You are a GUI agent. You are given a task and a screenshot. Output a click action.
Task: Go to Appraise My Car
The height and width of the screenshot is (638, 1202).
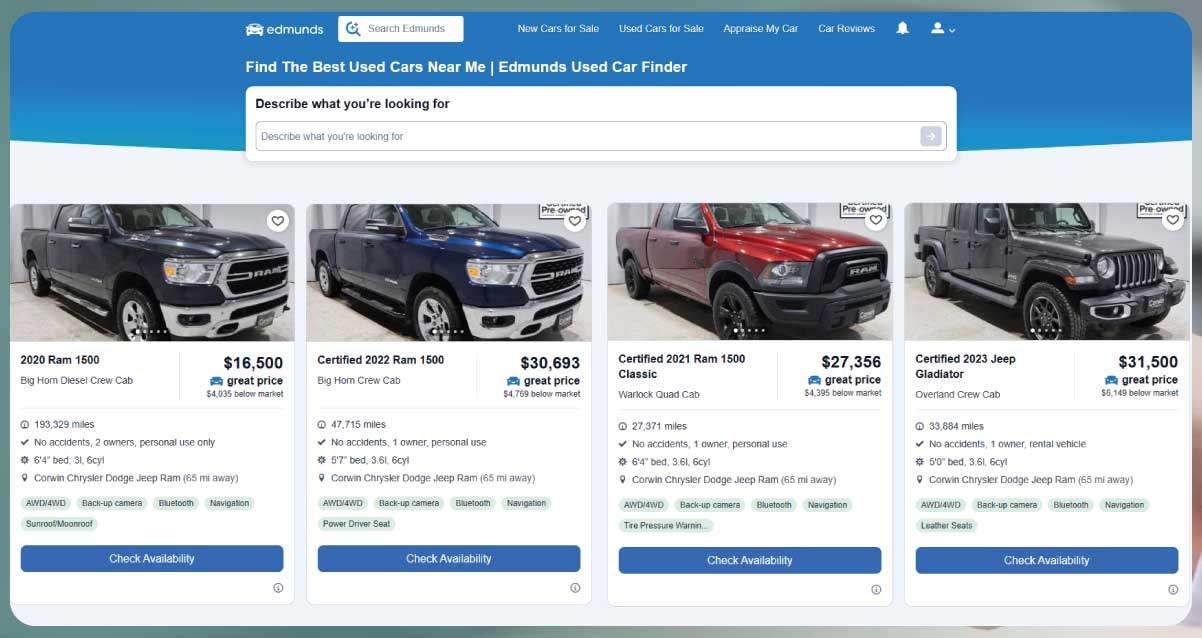pyautogui.click(x=761, y=29)
